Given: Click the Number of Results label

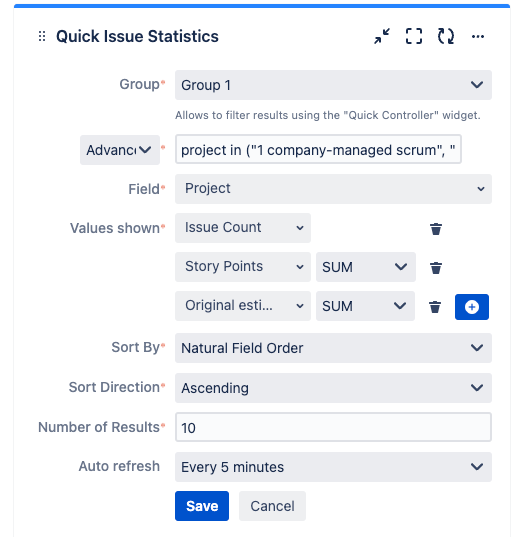Looking at the screenshot, I should pos(99,427).
